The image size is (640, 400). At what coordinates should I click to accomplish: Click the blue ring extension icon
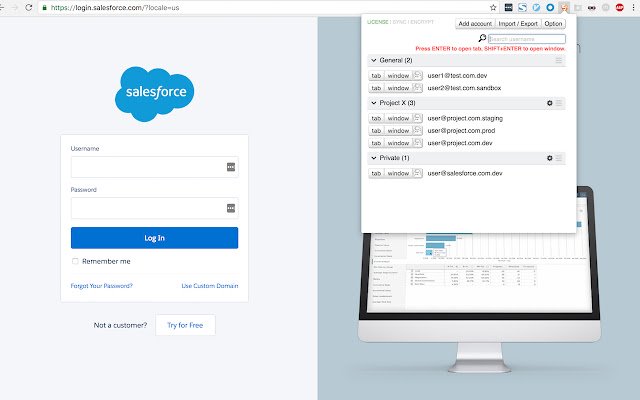point(550,7)
